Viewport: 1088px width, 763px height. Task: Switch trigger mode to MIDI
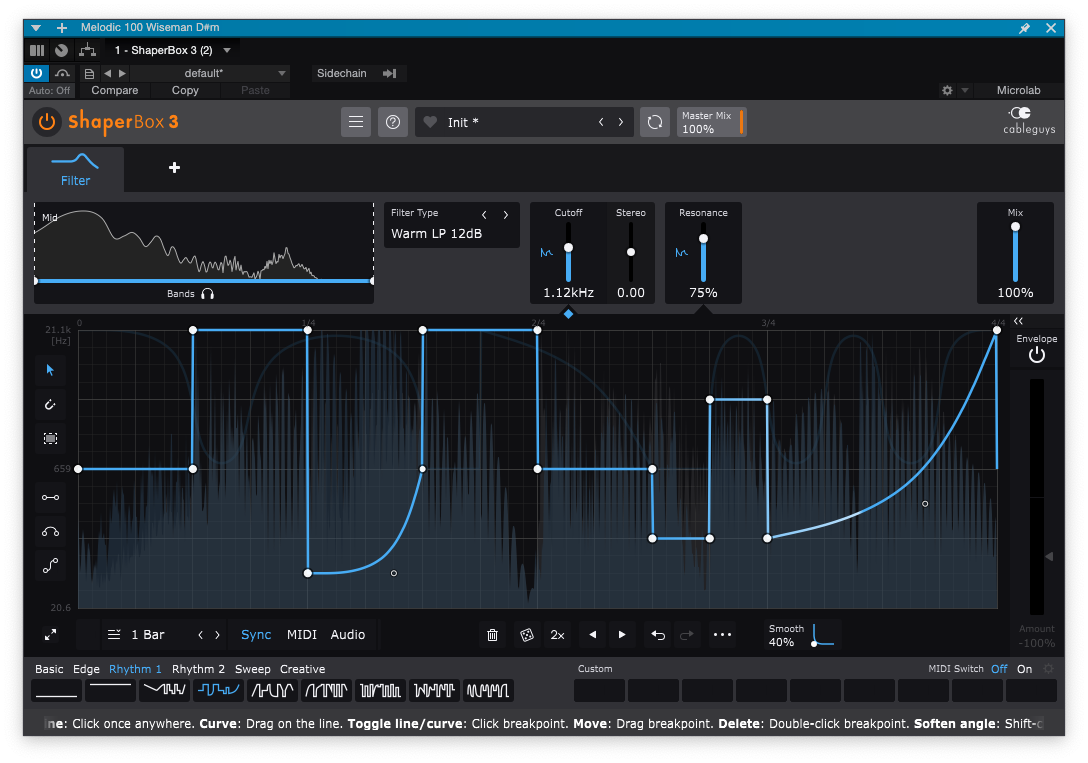(x=302, y=635)
